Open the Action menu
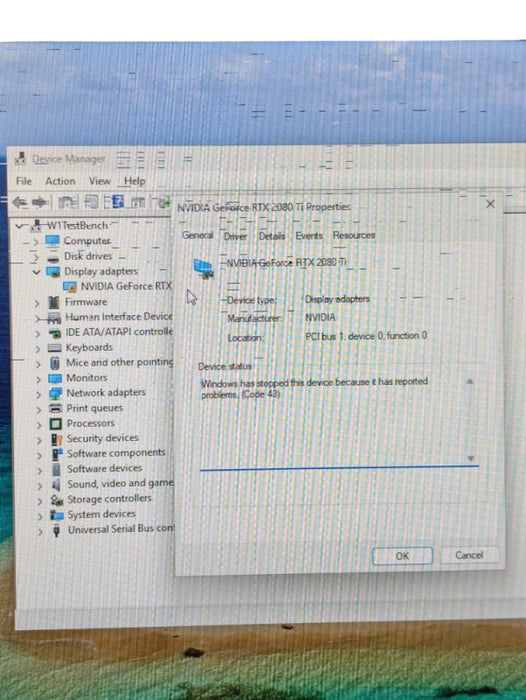 (x=60, y=181)
